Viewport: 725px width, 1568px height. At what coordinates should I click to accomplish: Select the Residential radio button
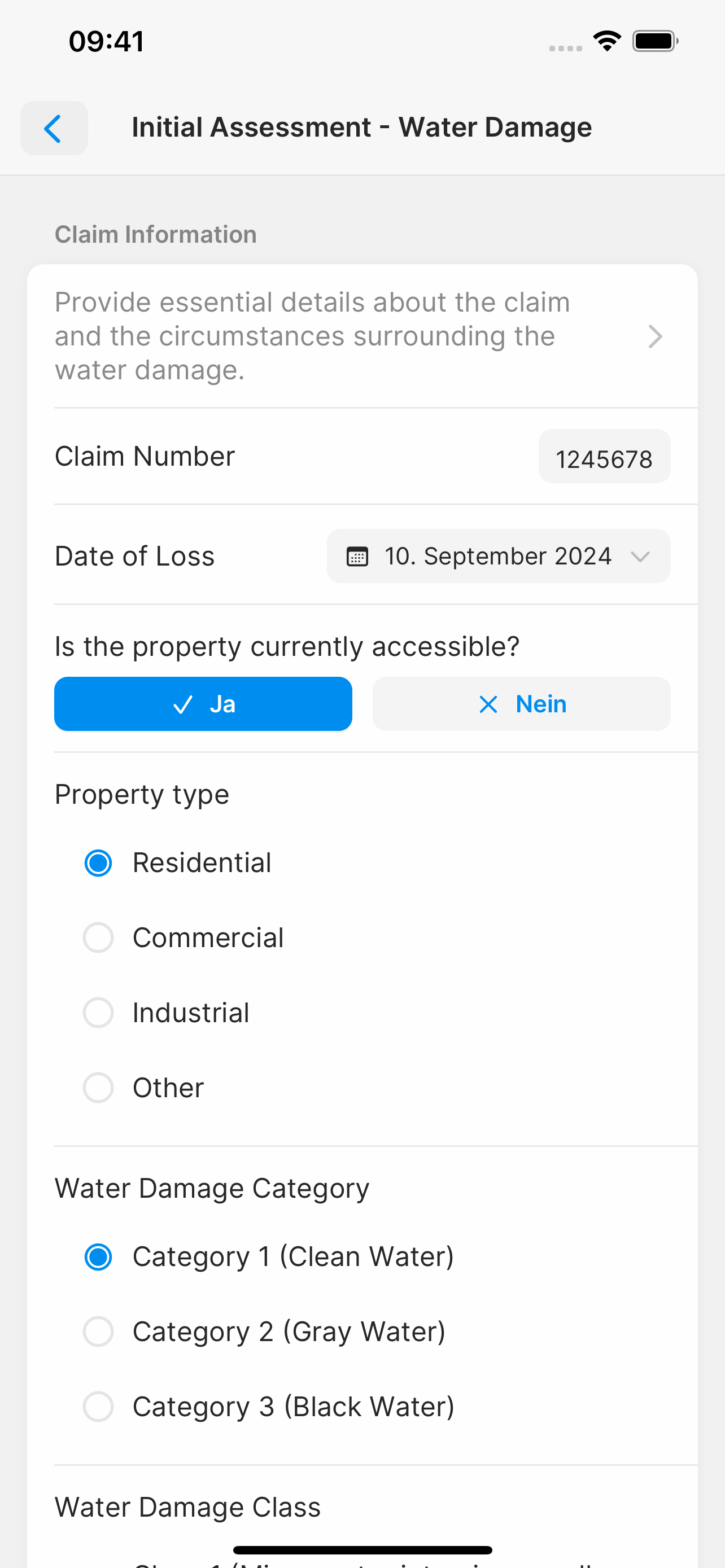pos(98,862)
